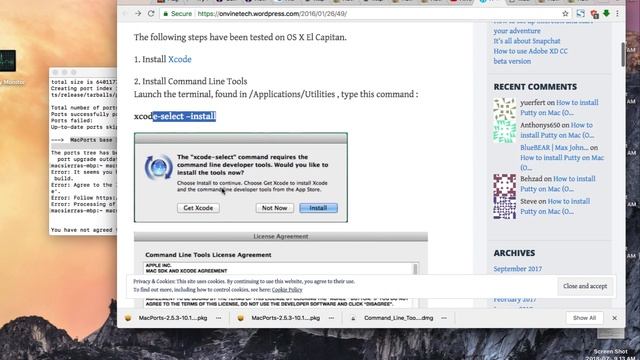Open the BlueBEAR | Max John... commenter link

click(x=554, y=147)
